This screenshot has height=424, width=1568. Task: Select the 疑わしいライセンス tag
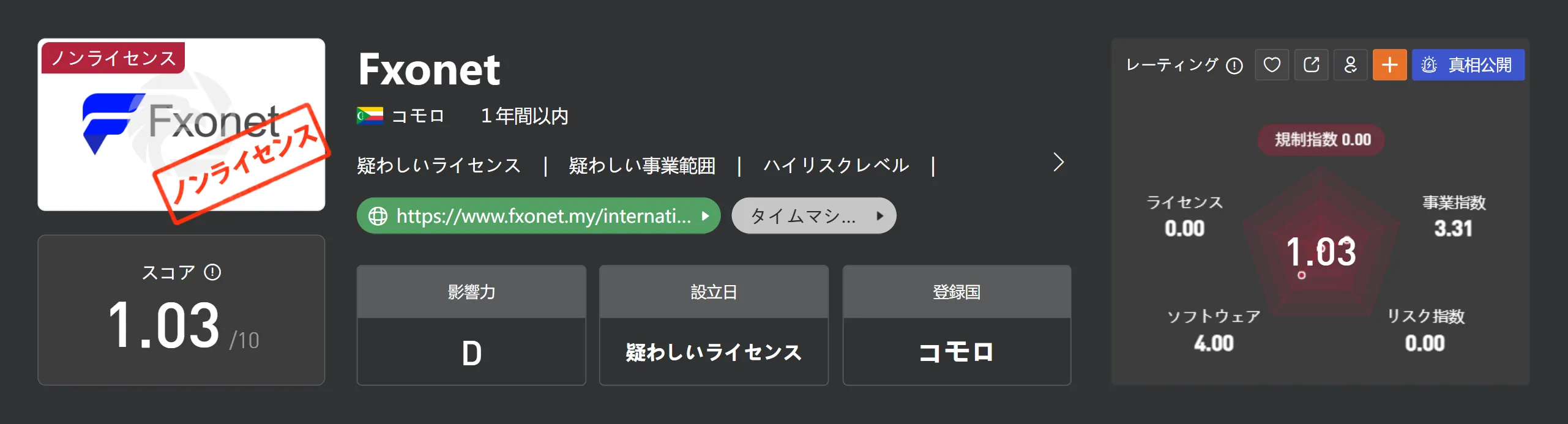(x=438, y=165)
